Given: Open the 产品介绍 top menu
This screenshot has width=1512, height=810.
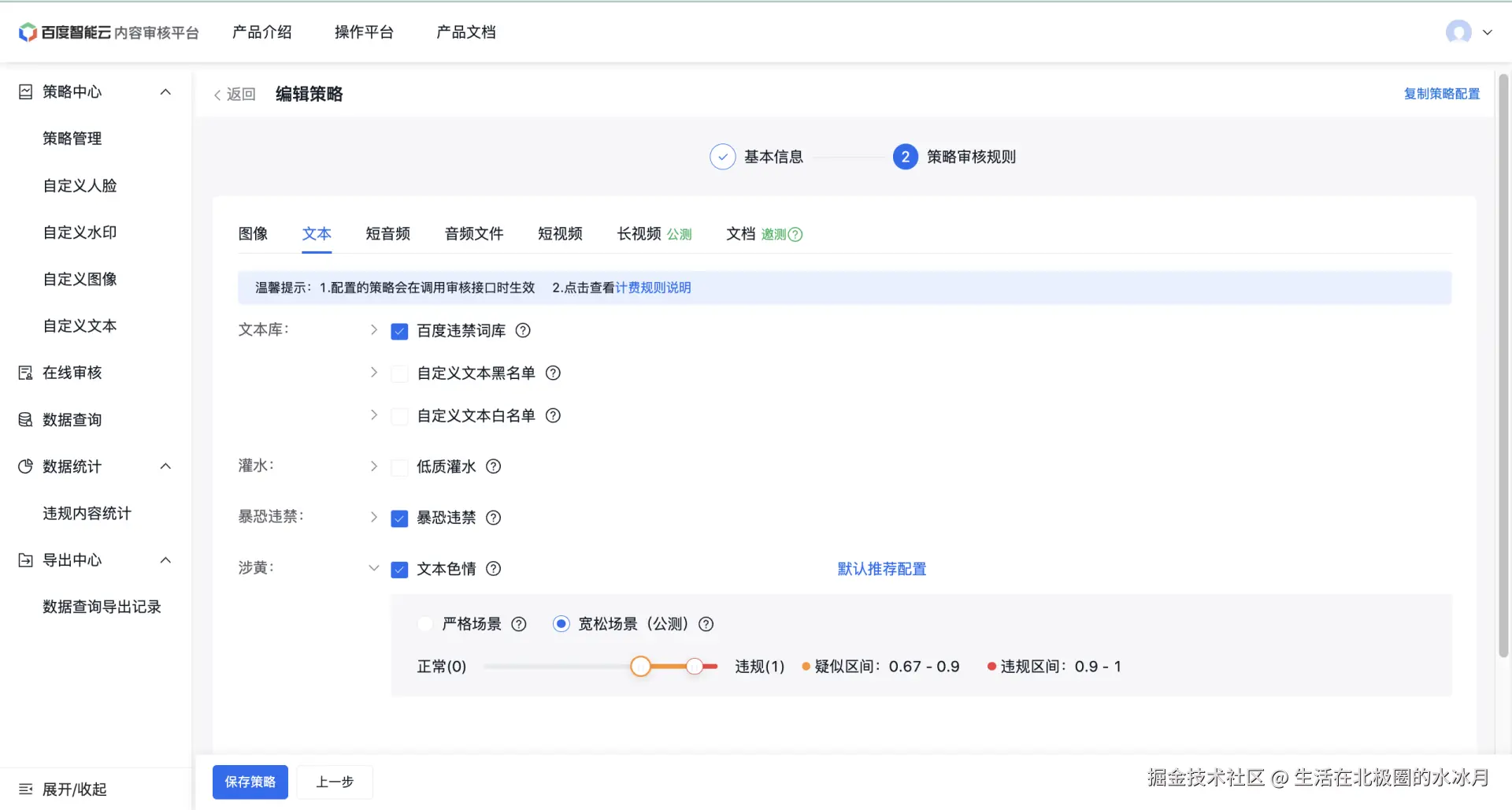Looking at the screenshot, I should point(262,32).
